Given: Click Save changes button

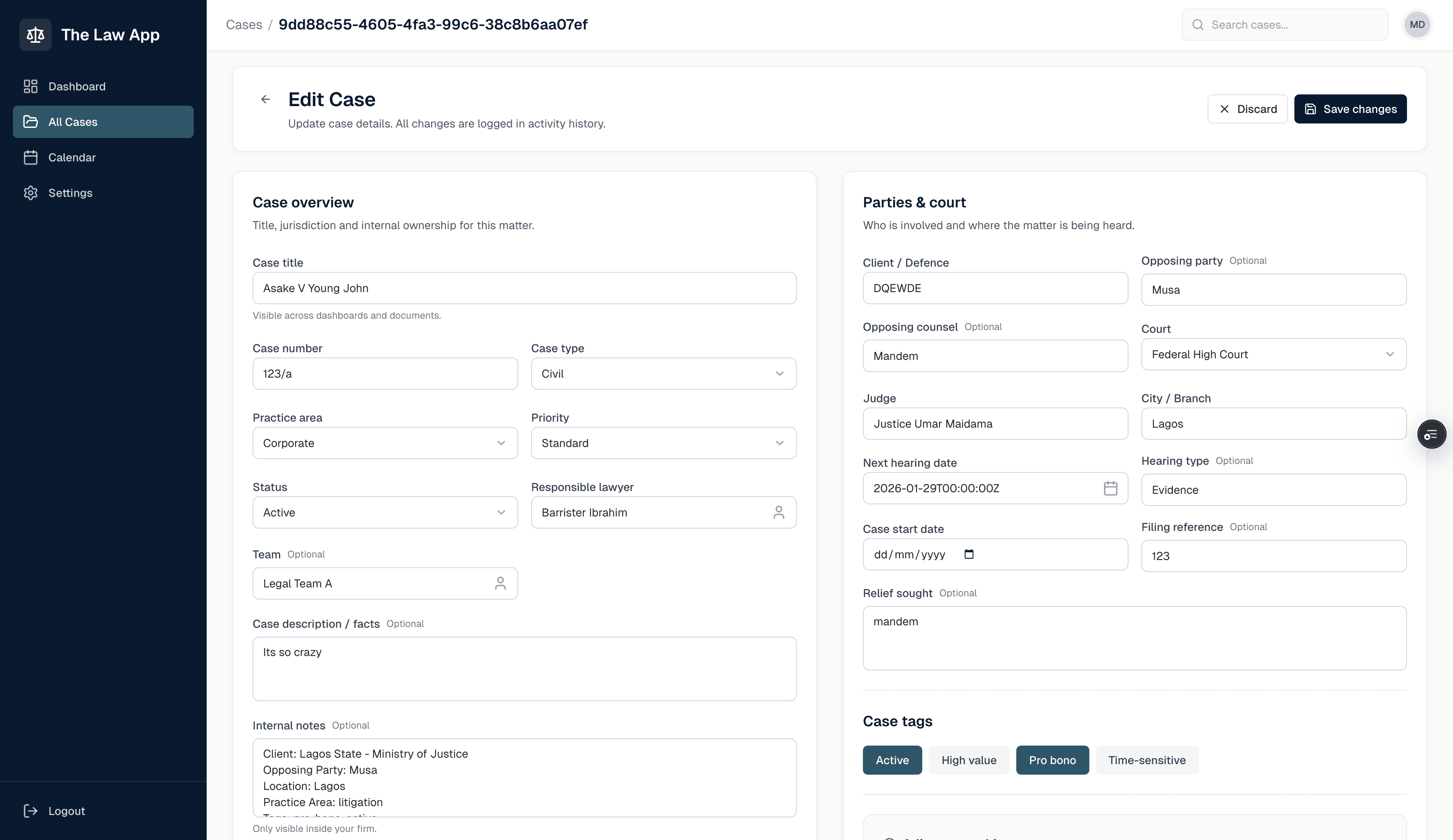Looking at the screenshot, I should (x=1350, y=109).
